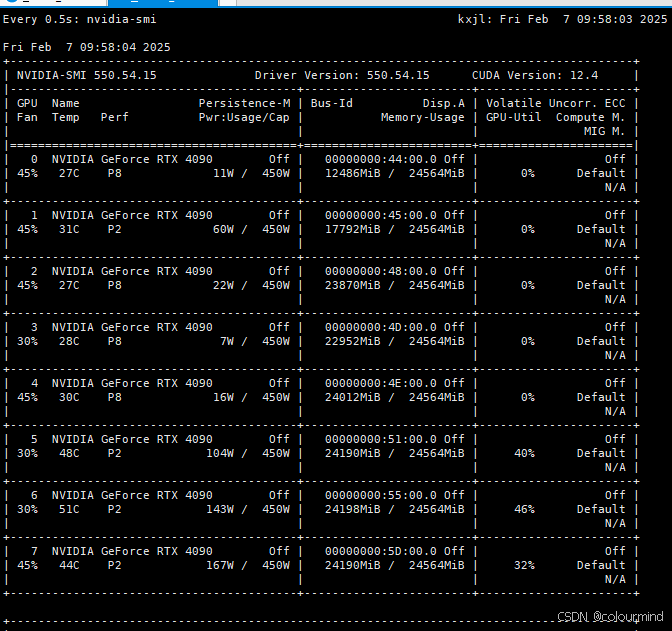
Task: Click the 'MIG M.' column header
Action: 604,131
